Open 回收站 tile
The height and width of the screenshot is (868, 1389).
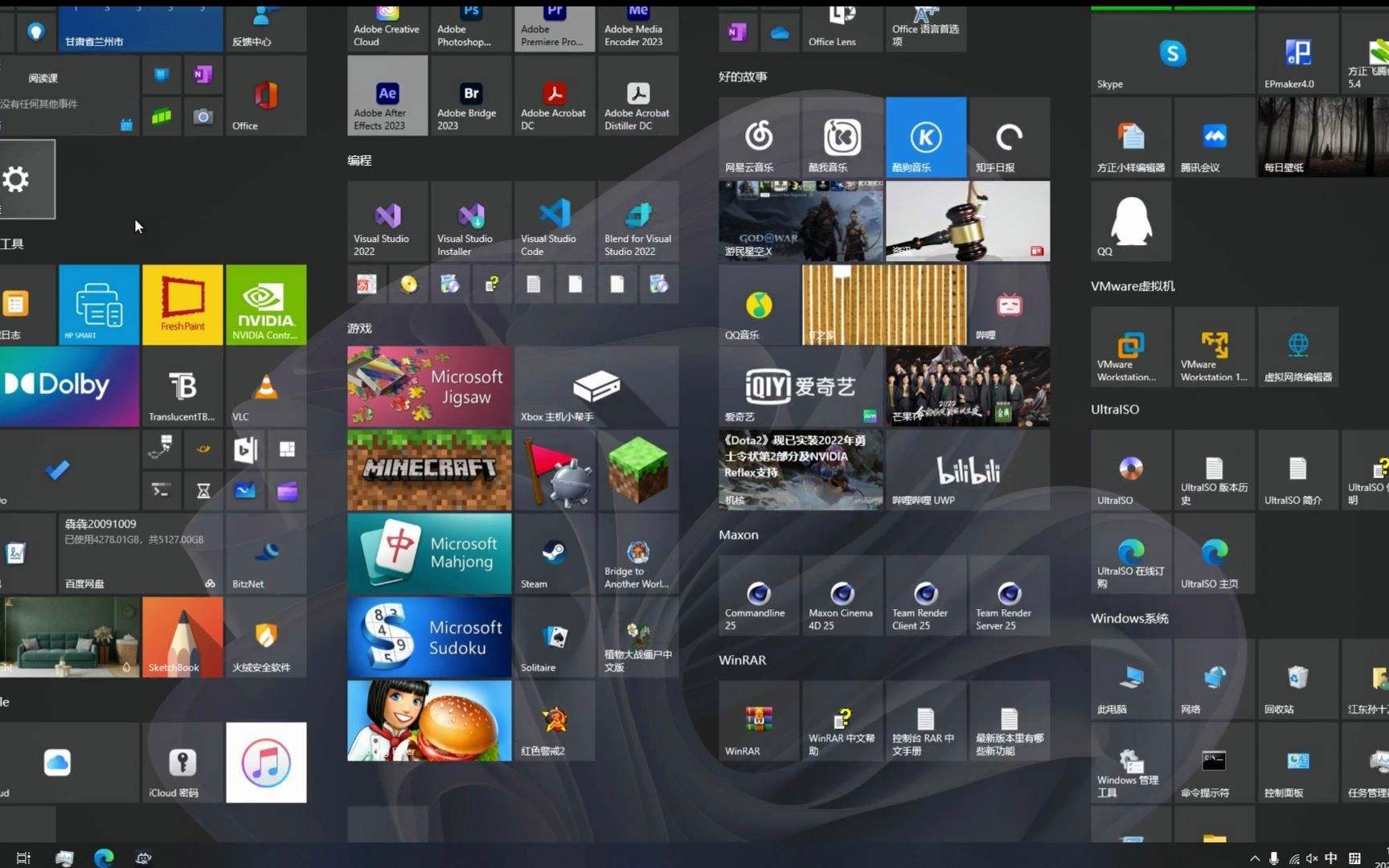point(1298,679)
